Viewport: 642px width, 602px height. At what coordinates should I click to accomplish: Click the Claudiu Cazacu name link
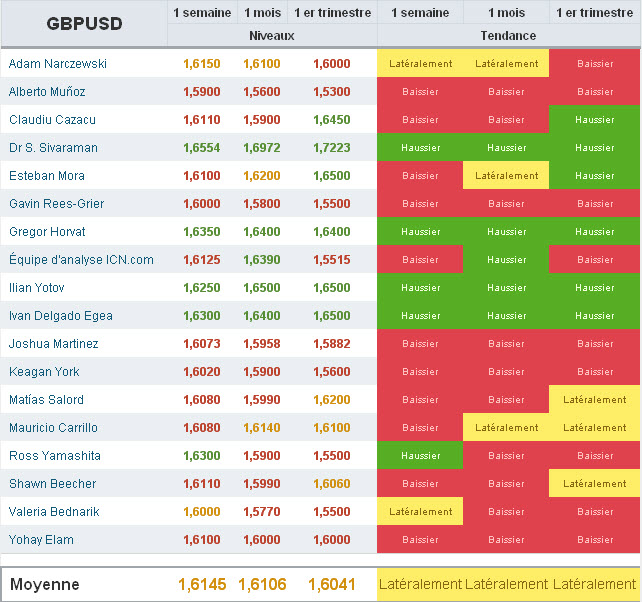click(52, 120)
